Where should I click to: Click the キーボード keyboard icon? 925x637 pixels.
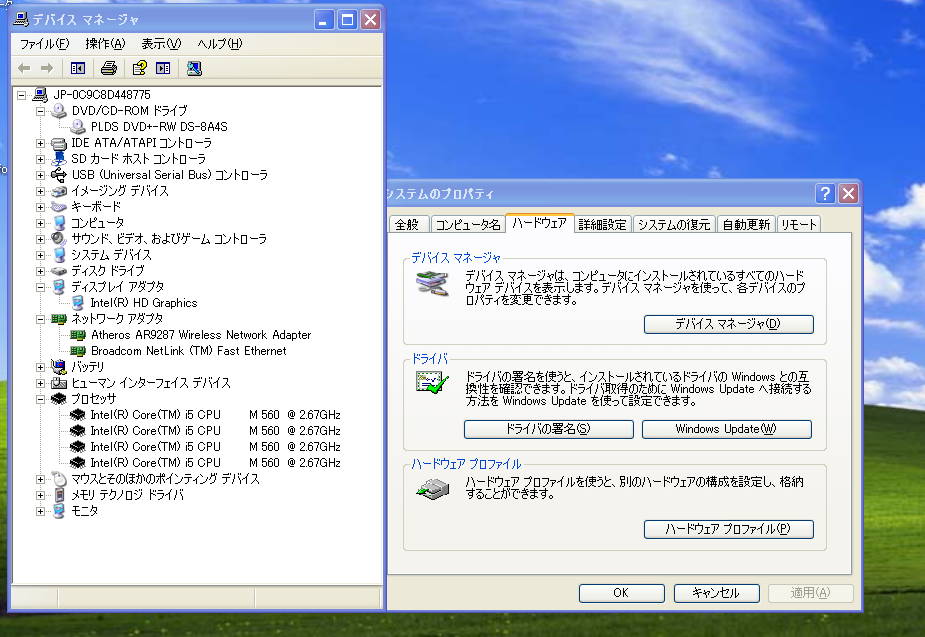[59, 206]
